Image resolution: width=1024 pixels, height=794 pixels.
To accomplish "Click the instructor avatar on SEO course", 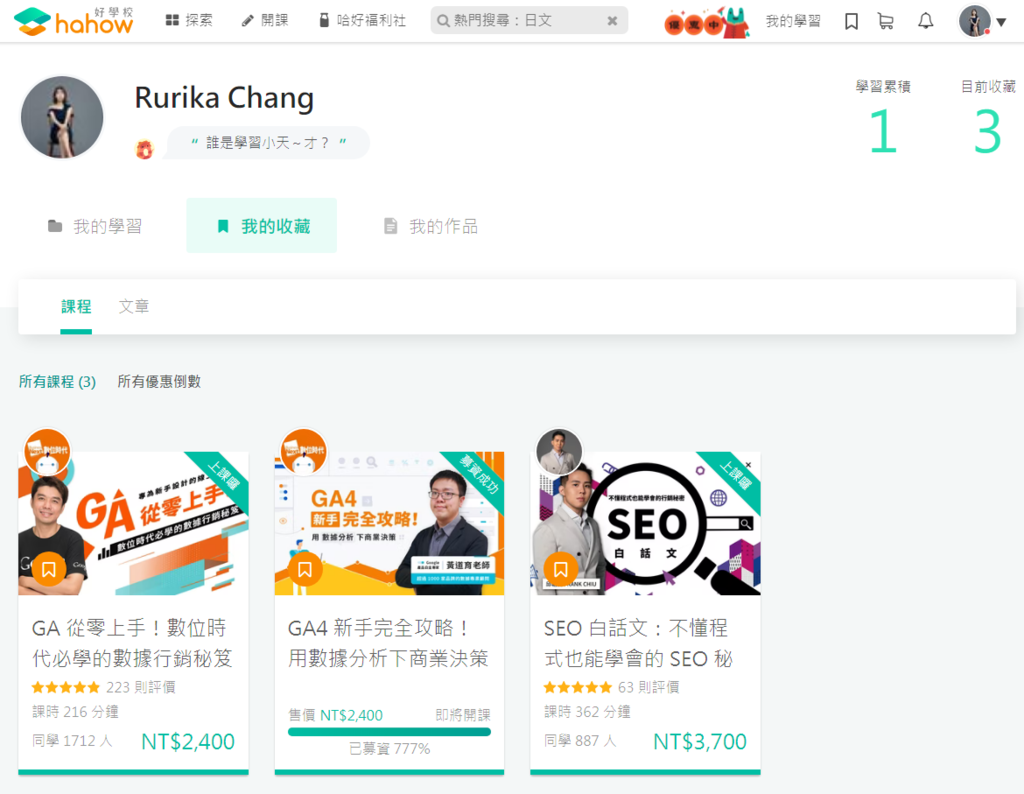I will (x=558, y=453).
